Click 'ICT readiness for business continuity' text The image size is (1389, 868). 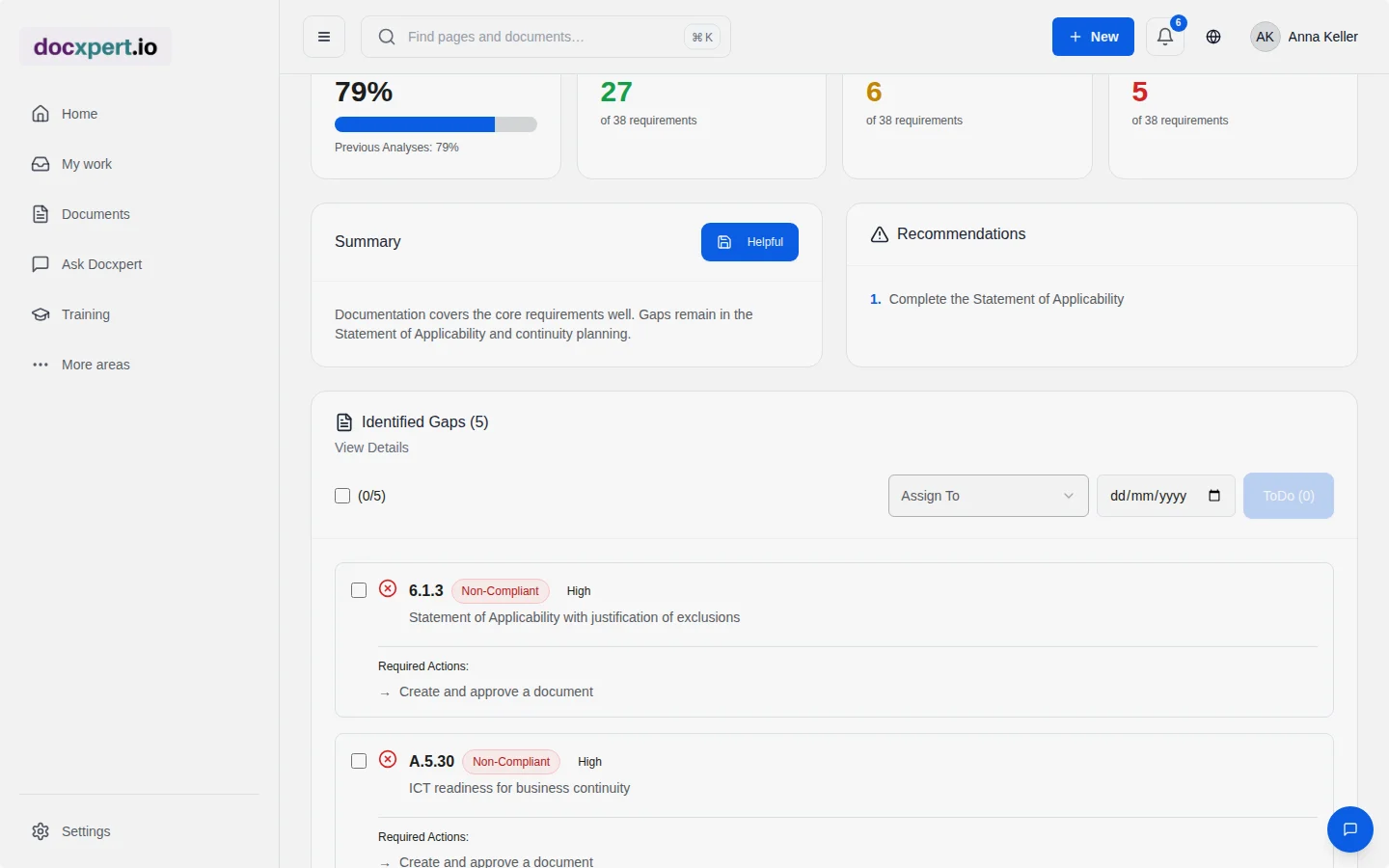pyautogui.click(x=520, y=788)
